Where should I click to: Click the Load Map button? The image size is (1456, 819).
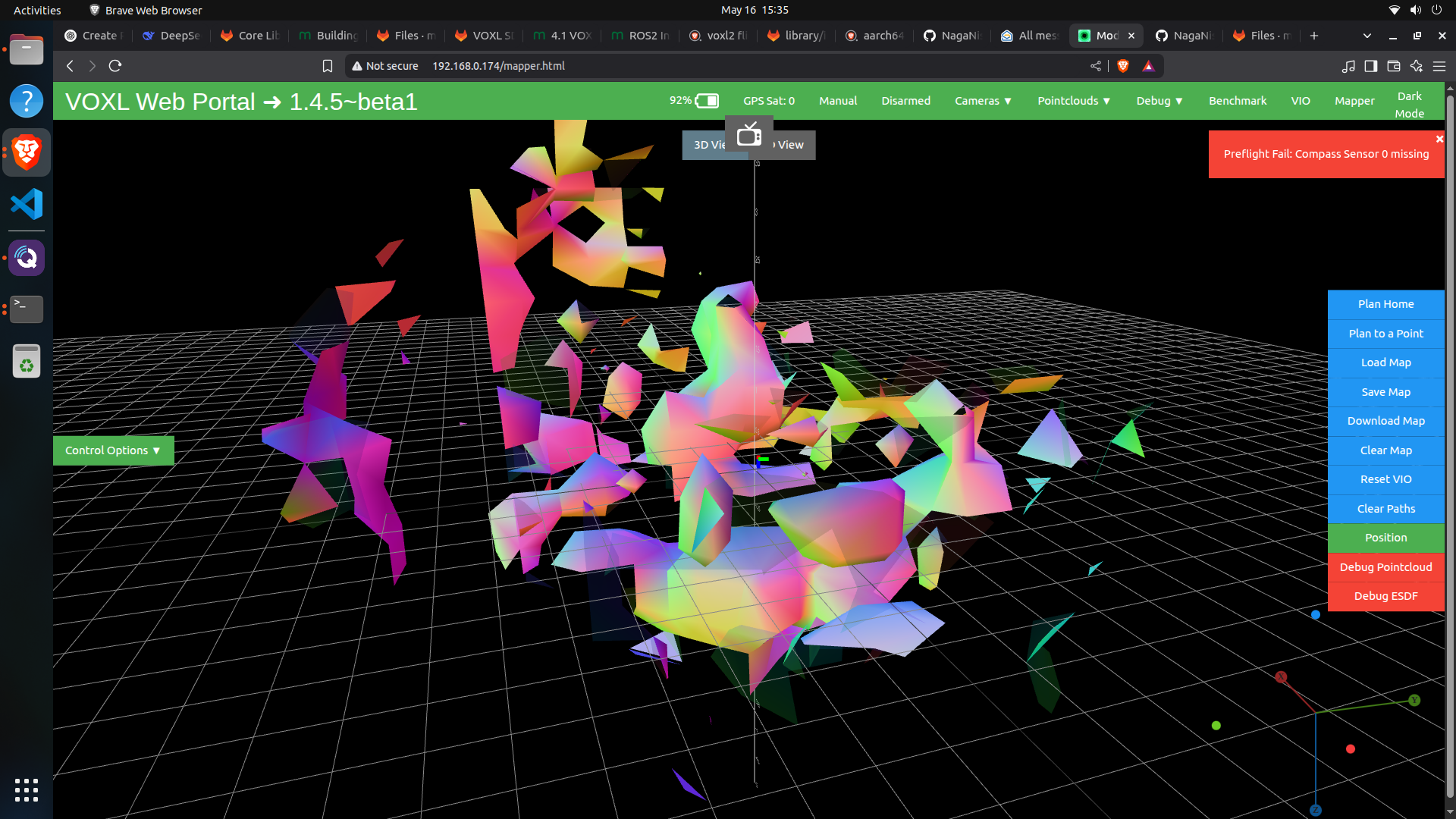tap(1385, 362)
